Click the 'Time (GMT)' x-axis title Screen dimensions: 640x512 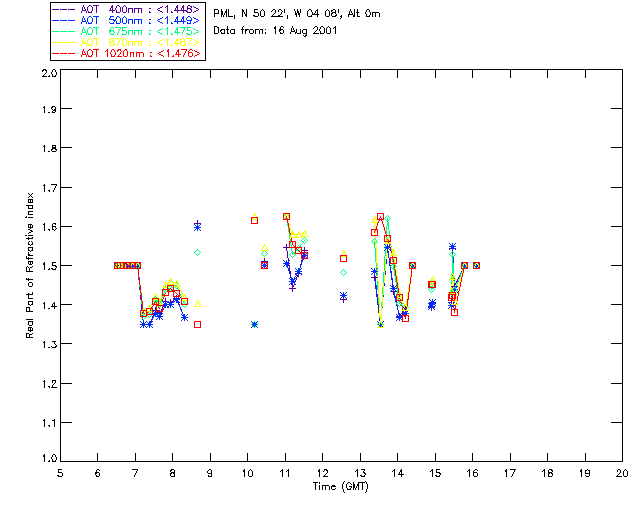(341, 487)
